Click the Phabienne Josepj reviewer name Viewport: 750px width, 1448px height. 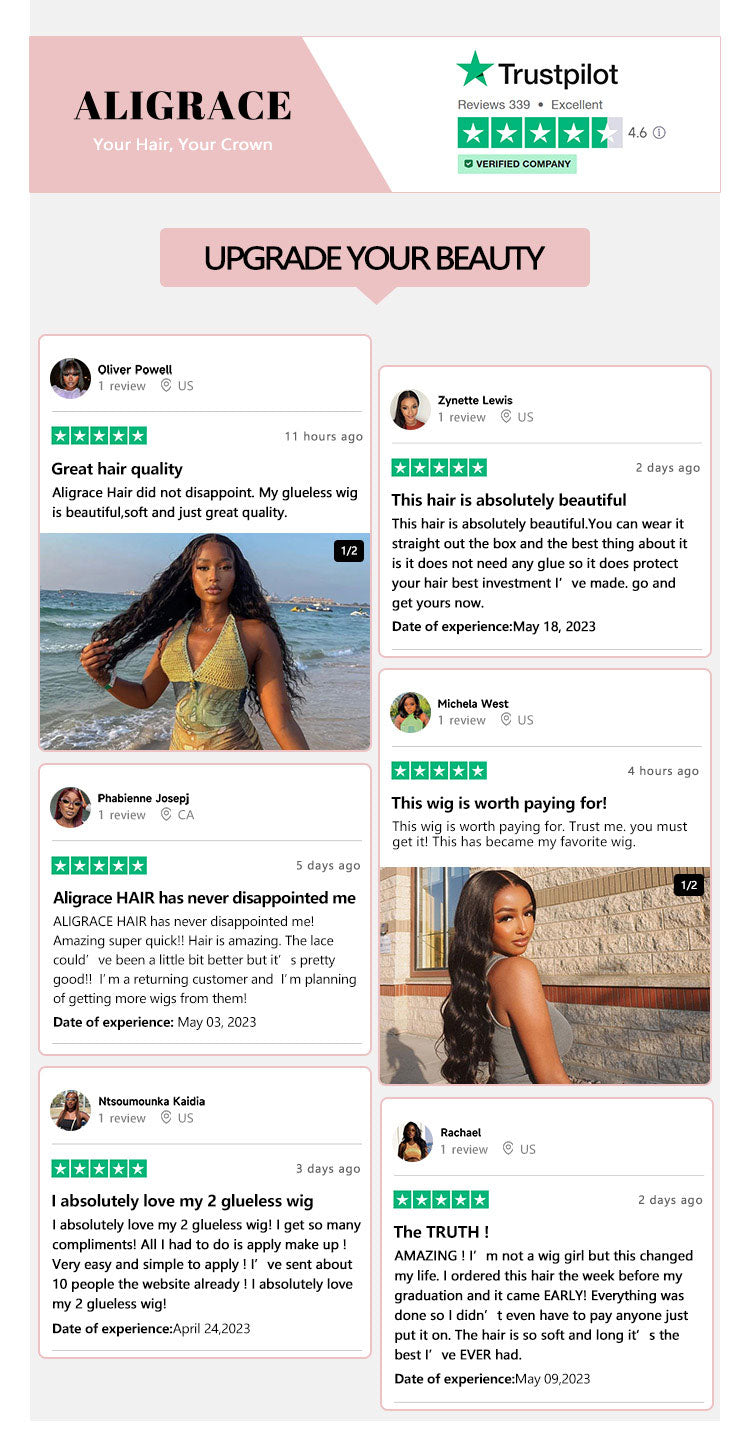(143, 798)
